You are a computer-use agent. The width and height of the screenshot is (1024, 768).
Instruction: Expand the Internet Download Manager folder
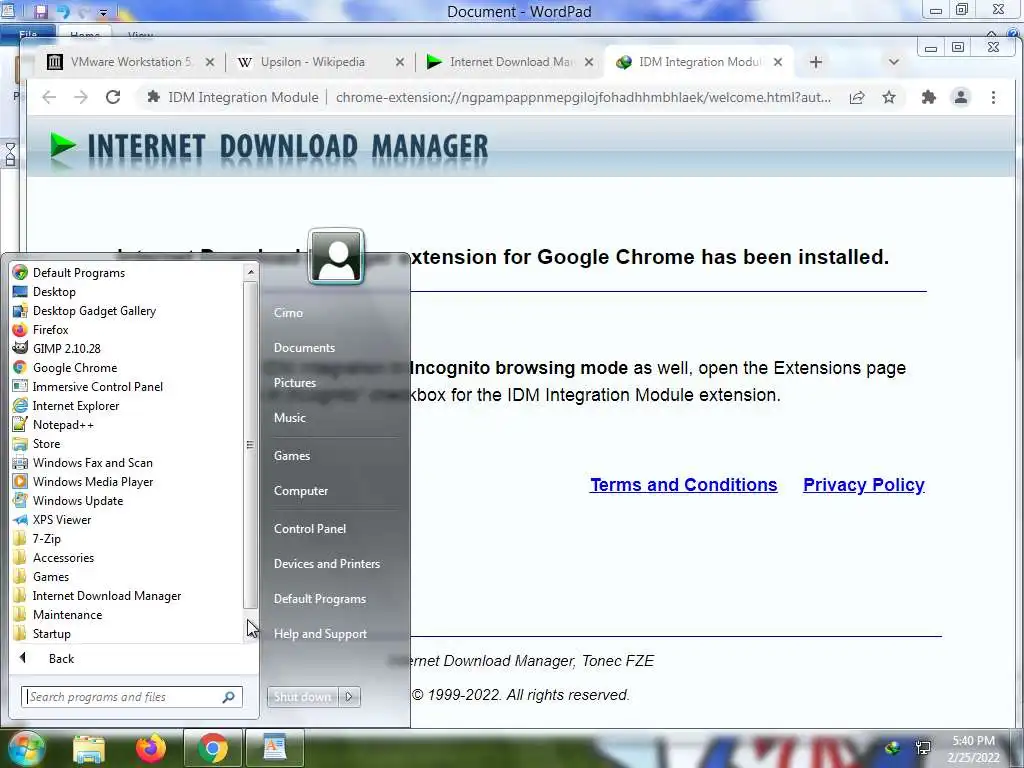106,596
